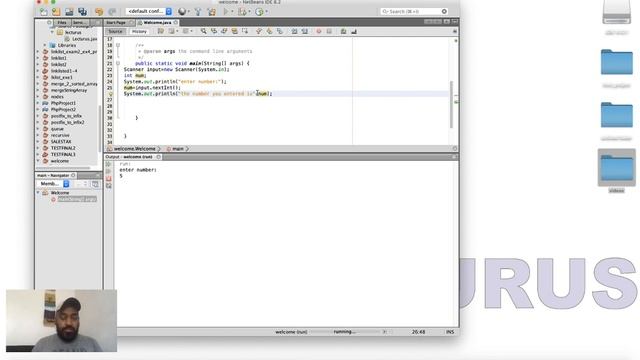
Task: Click the Undo toolbar icon
Action: (x=98, y=11)
